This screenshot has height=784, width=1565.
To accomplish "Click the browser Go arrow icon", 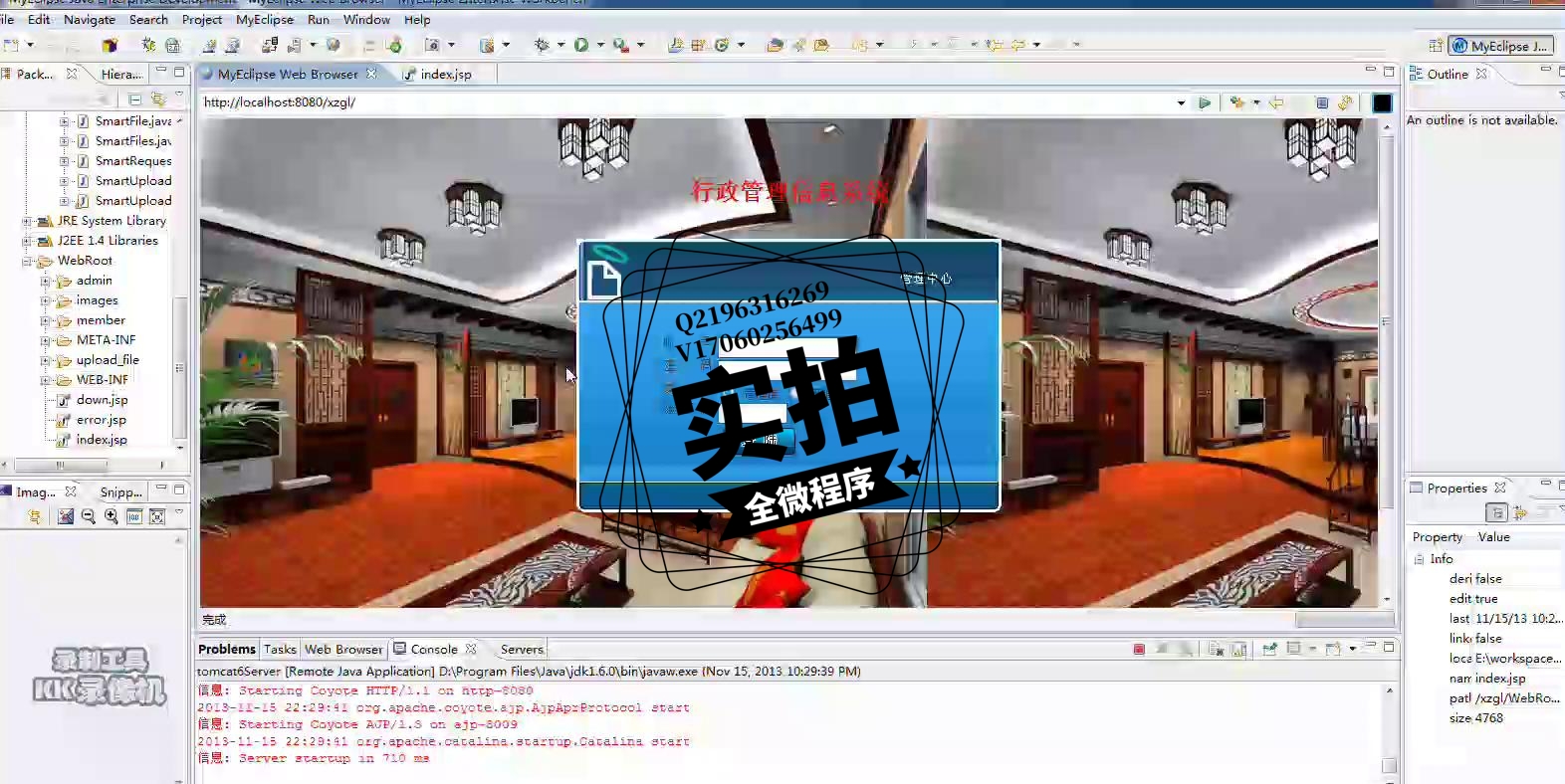I will click(1205, 102).
